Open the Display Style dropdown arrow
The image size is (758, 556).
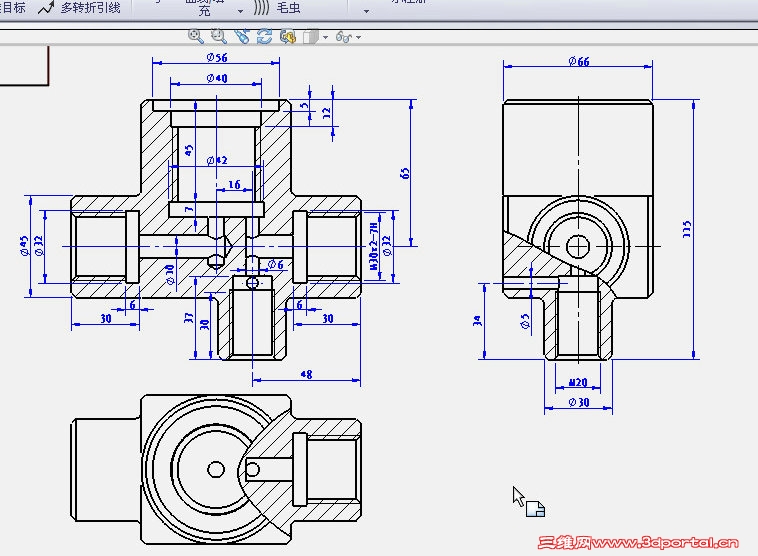tap(325, 37)
